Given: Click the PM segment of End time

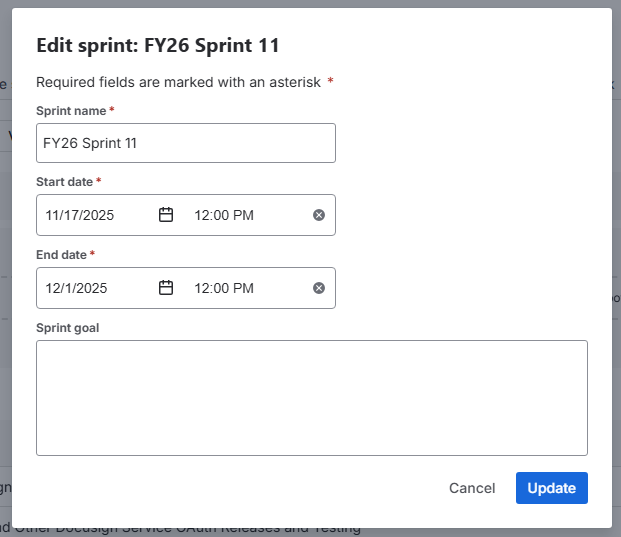Looking at the screenshot, I should pos(243,288).
